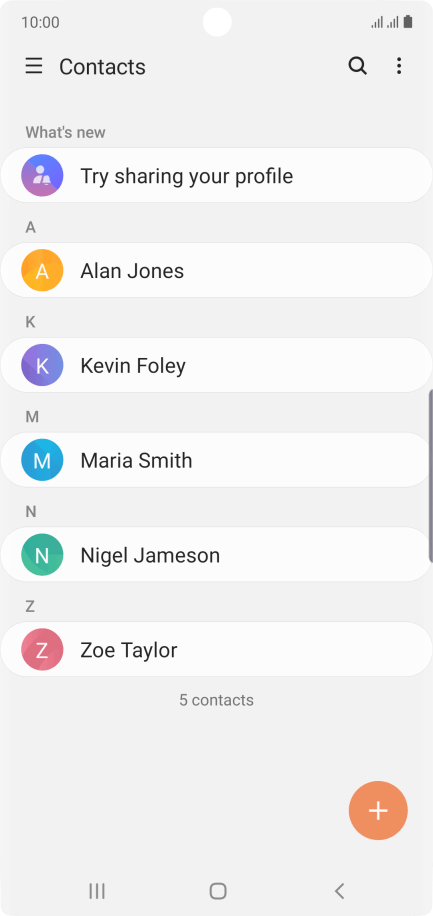433x916 pixels.
Task: Open the Alan Jones contact entry
Action: coord(216,270)
